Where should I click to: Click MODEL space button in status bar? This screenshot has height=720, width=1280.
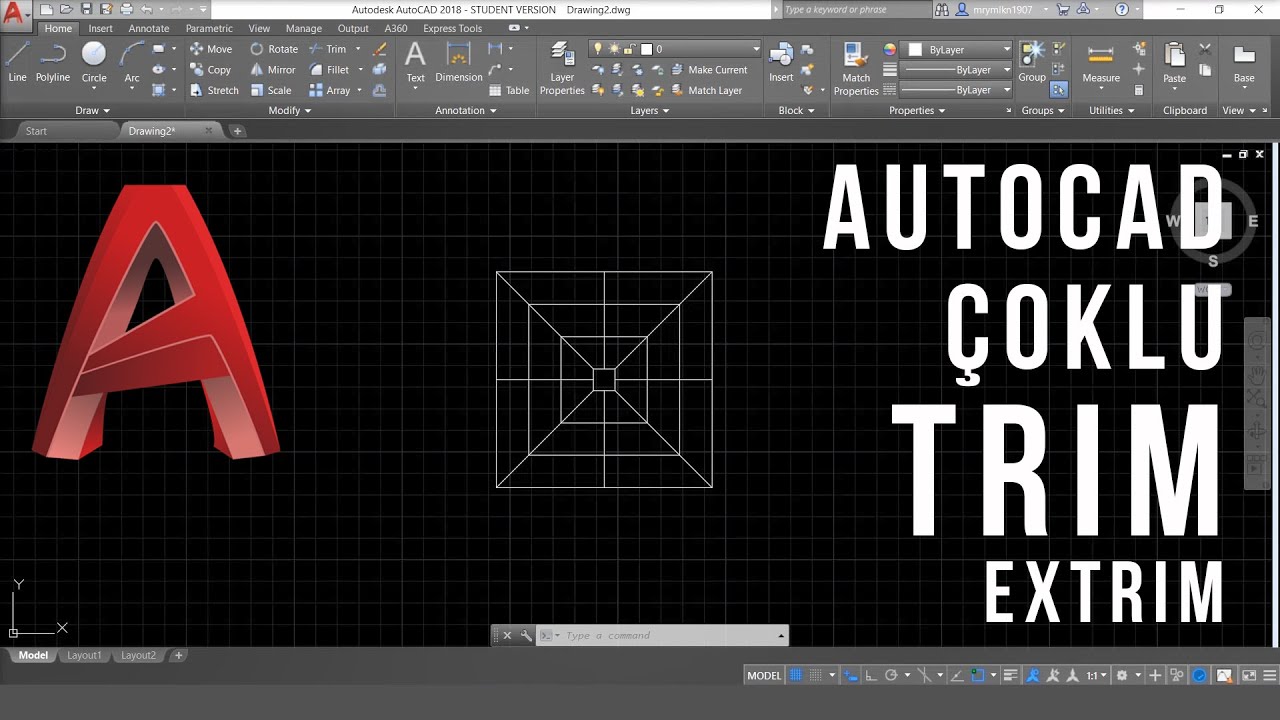click(764, 675)
